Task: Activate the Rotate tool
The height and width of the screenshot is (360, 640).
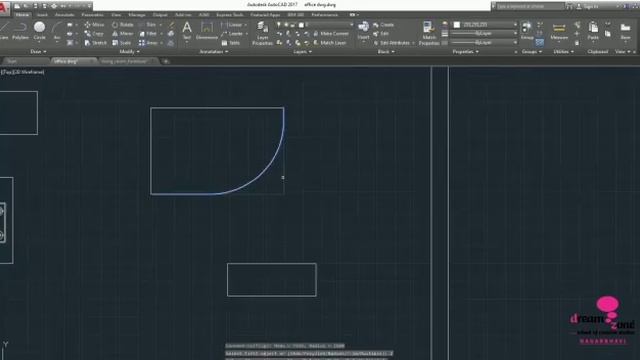Action: pos(123,25)
